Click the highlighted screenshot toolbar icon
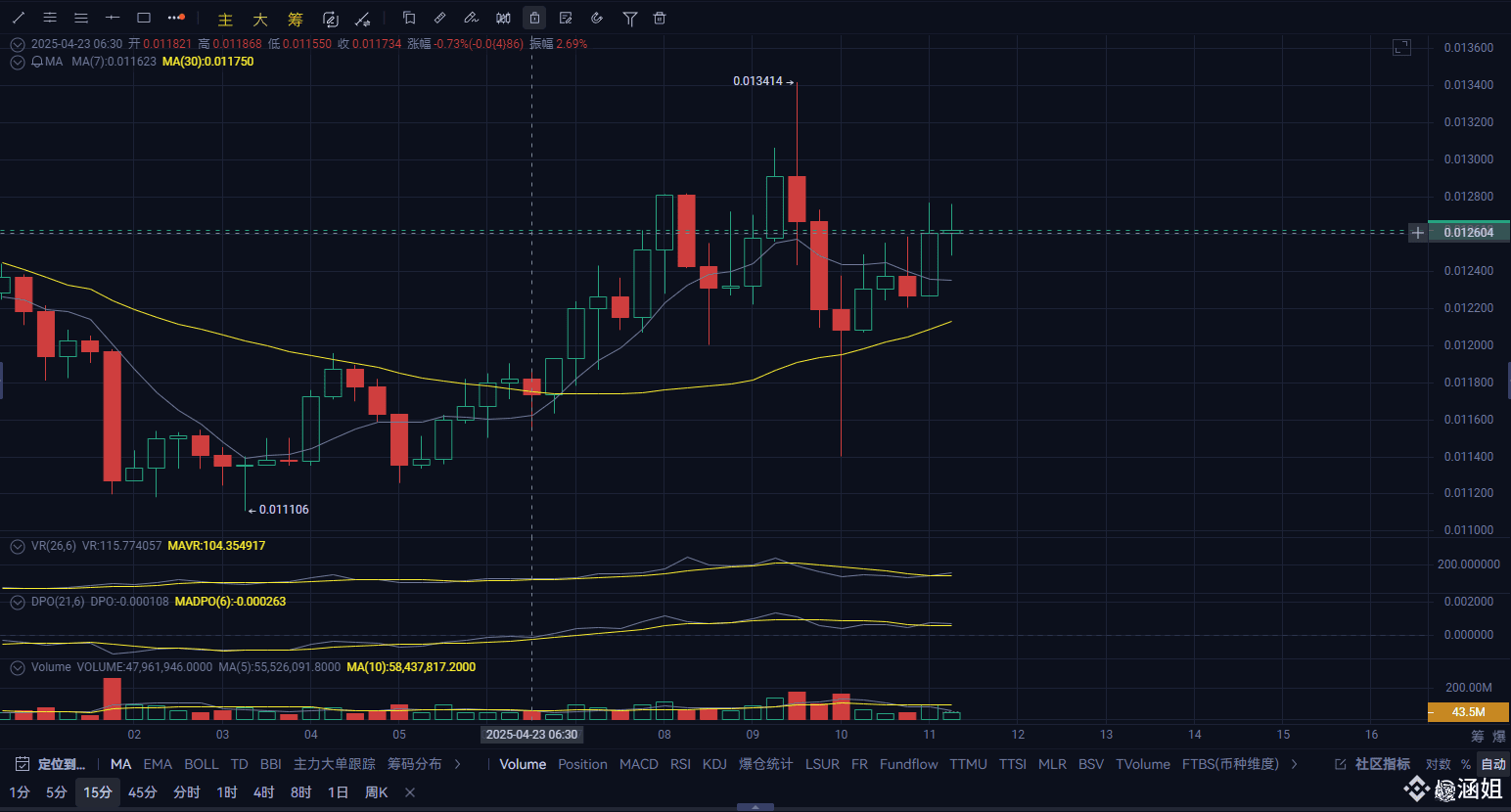The image size is (1511, 812). 534,18
